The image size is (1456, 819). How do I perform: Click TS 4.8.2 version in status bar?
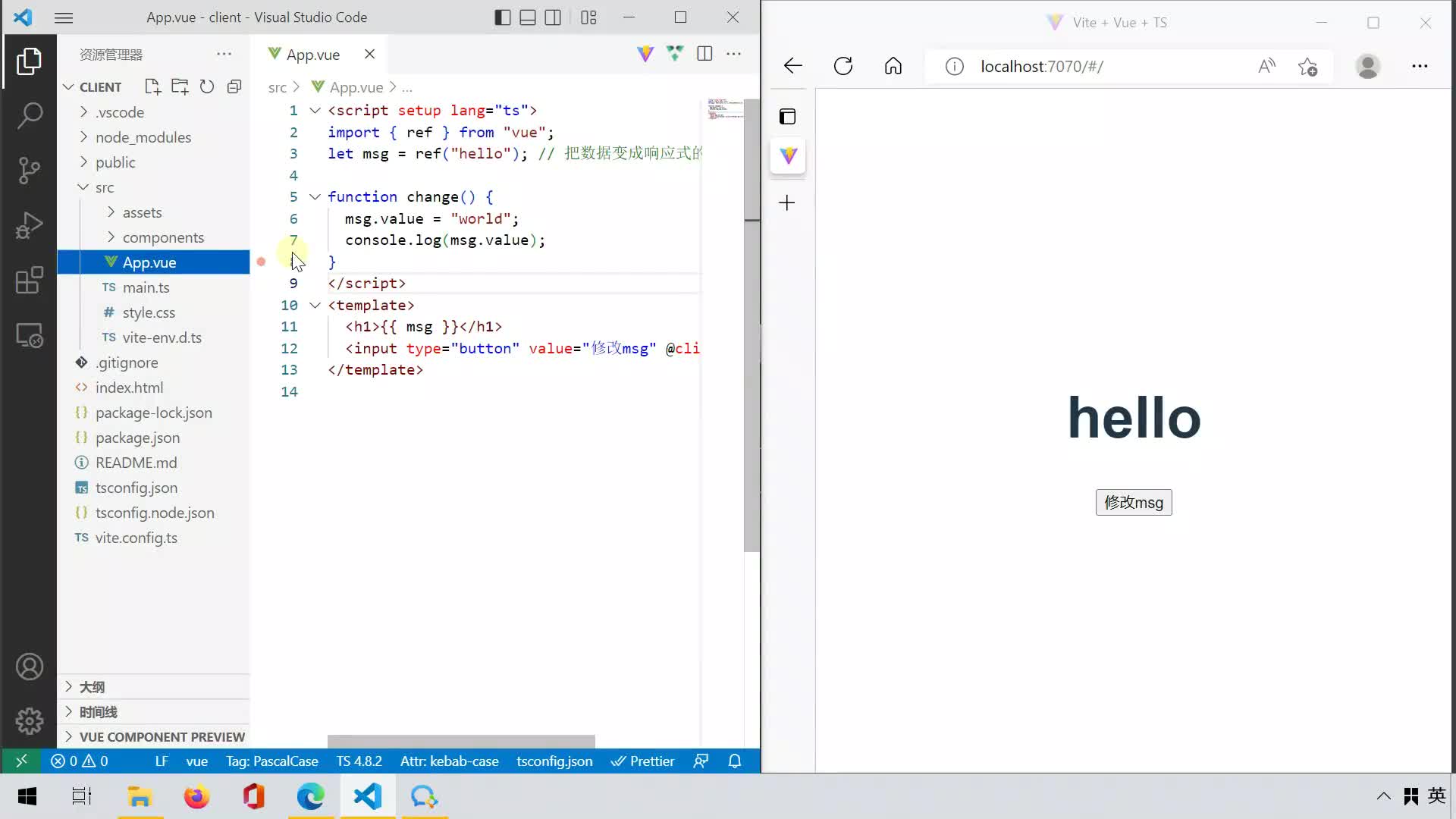[359, 761]
